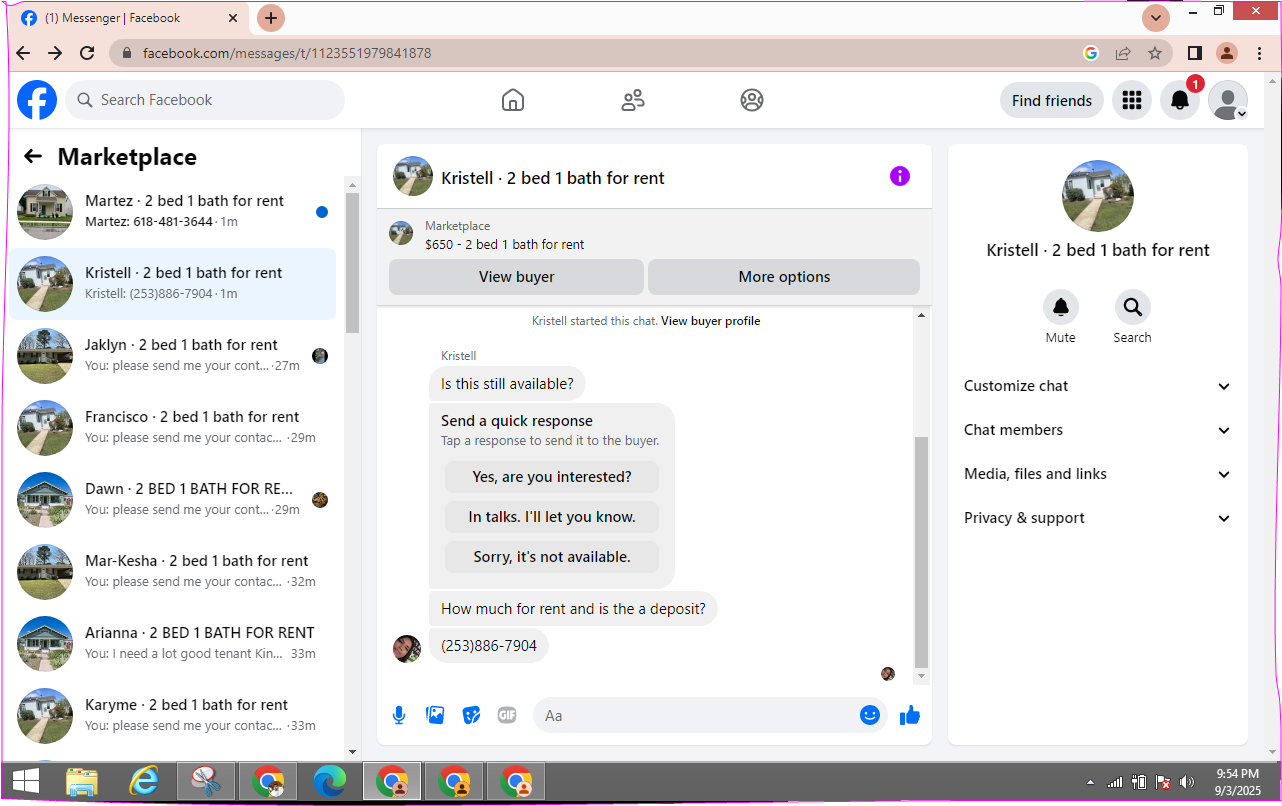Click the conversation list scrollbar
This screenshot has width=1282, height=806.
click(x=352, y=262)
